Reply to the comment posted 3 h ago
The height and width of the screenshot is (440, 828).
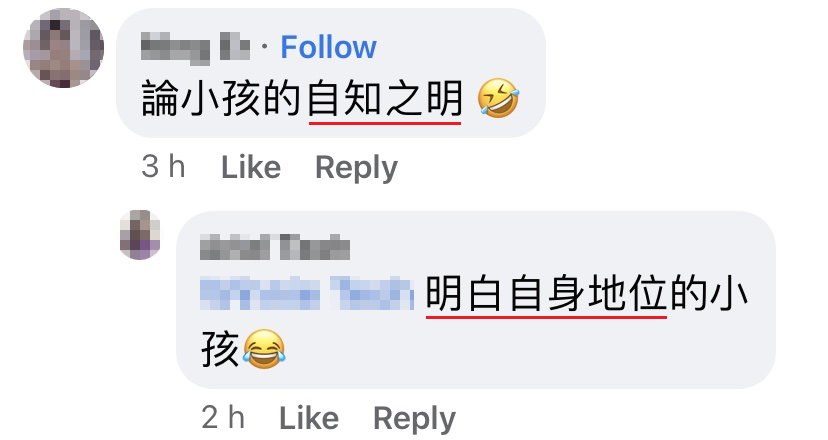click(356, 168)
